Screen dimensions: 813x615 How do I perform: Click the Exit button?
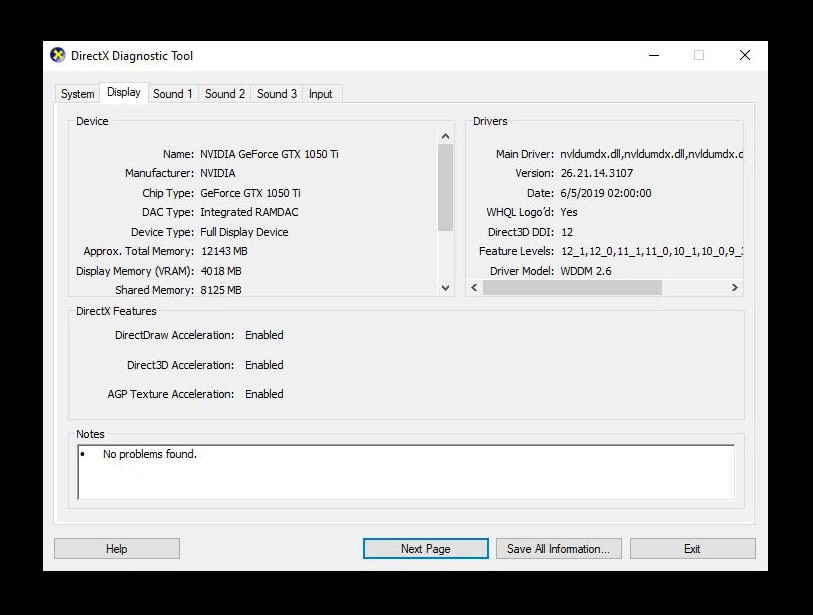[692, 549]
